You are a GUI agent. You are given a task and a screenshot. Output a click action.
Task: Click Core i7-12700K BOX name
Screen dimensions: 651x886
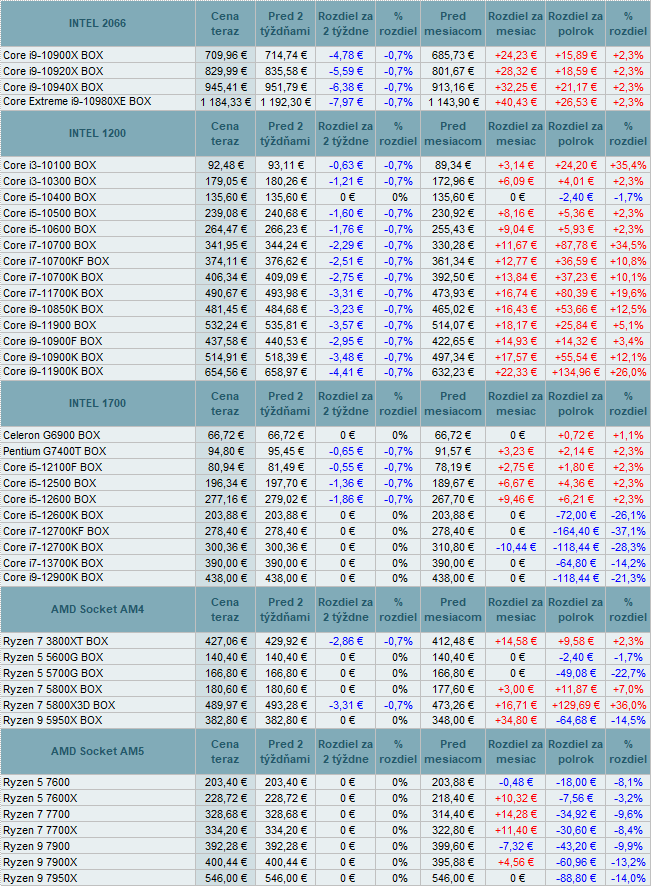pos(53,548)
